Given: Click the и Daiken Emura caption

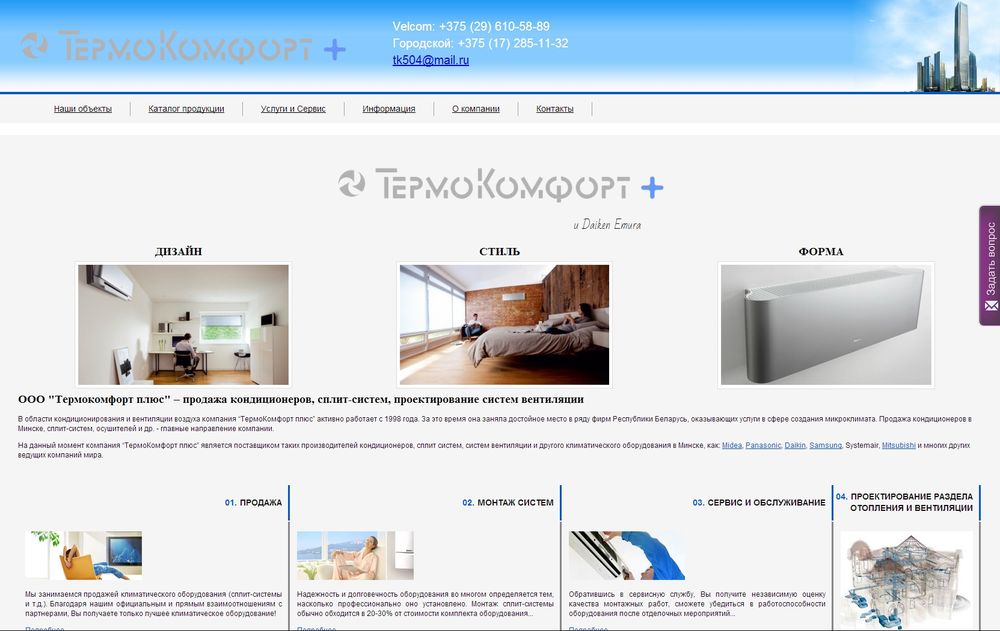Looking at the screenshot, I should 607,225.
